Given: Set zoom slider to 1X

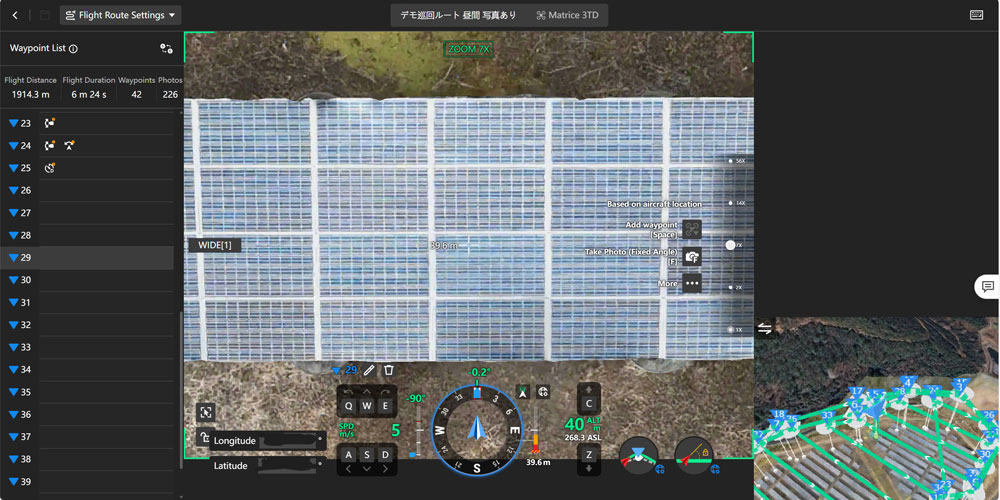Looking at the screenshot, I should pyautogui.click(x=732, y=330).
